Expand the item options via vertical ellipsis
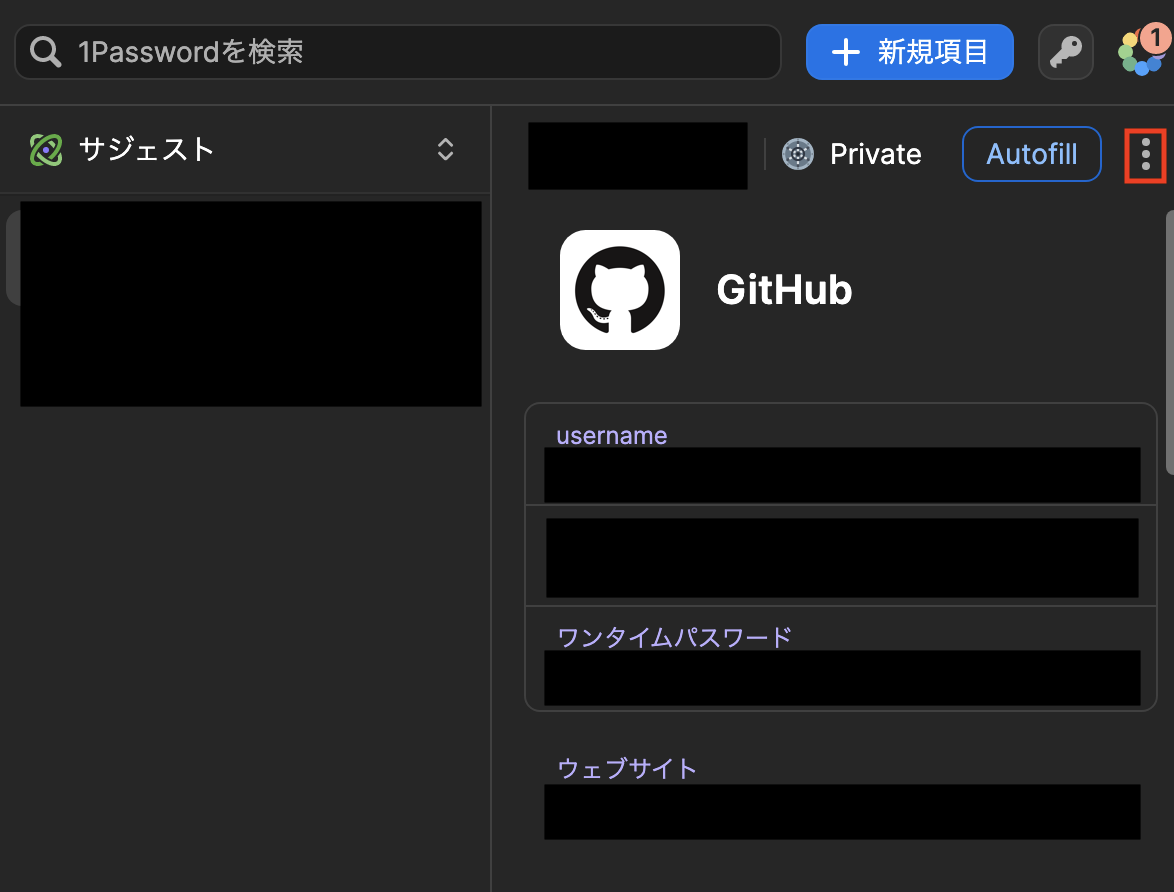 (x=1145, y=154)
